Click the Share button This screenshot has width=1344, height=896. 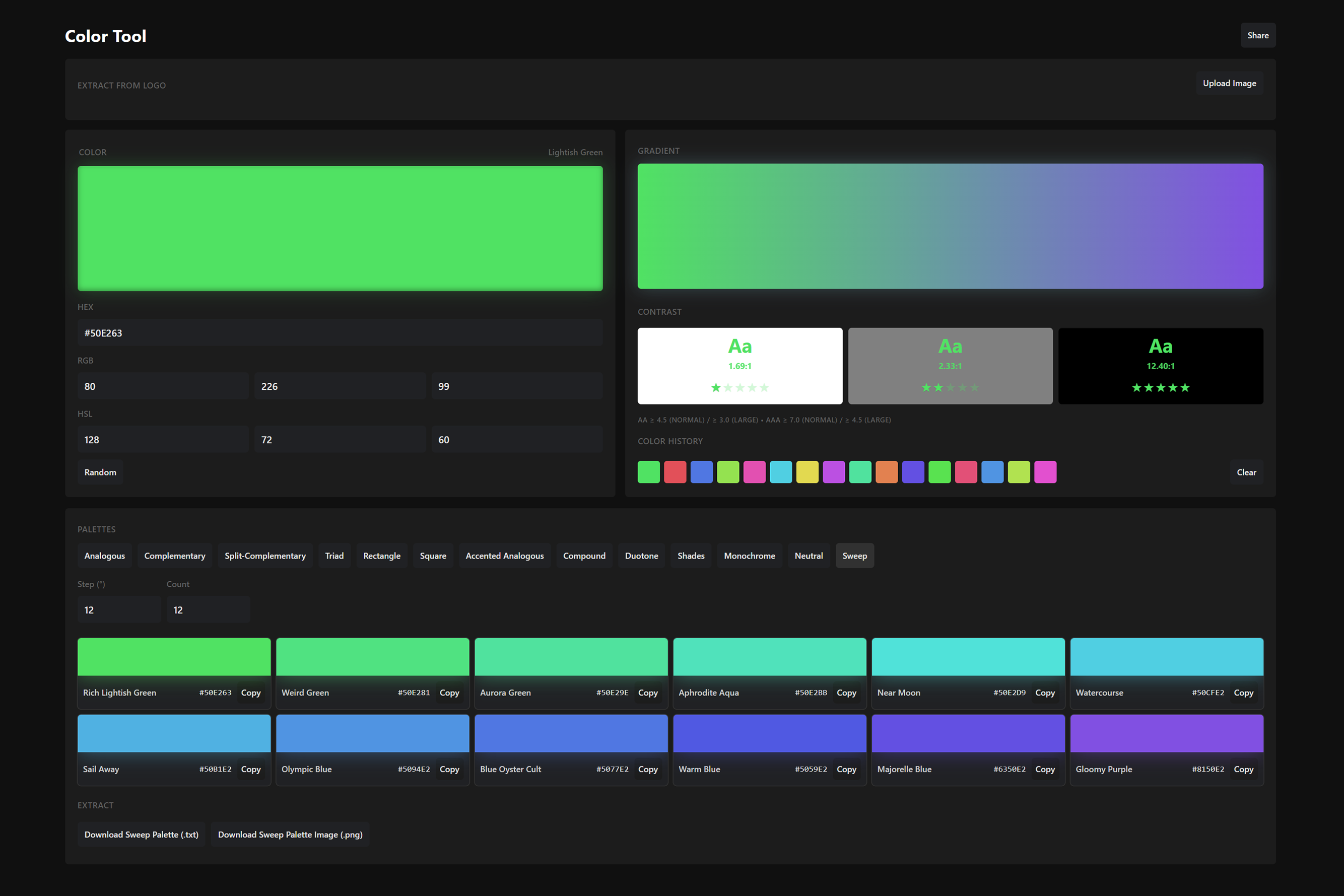point(1257,35)
